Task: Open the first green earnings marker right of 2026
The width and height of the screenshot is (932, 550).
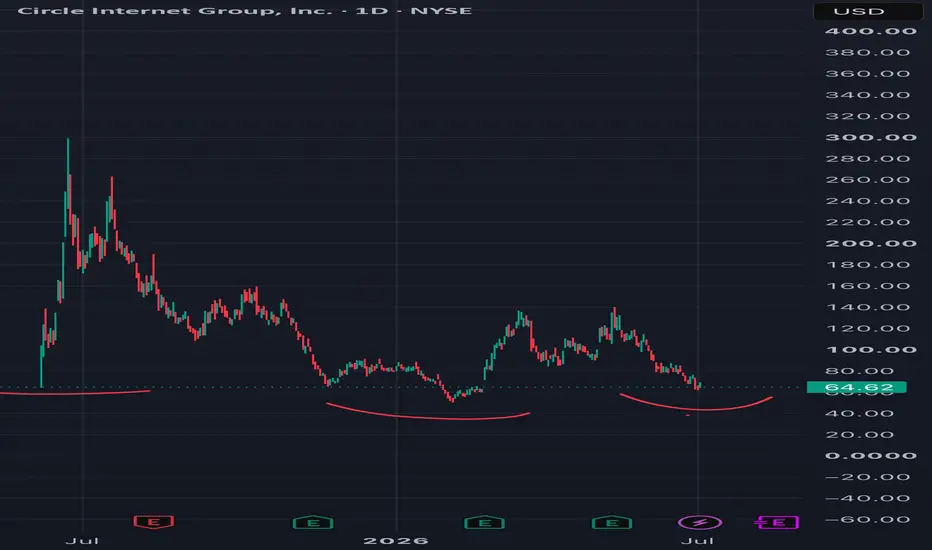Action: (x=484, y=523)
